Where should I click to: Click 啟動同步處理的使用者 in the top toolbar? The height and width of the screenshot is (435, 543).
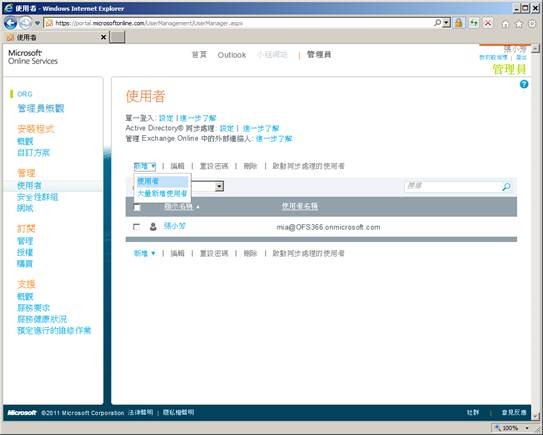[x=308, y=166]
